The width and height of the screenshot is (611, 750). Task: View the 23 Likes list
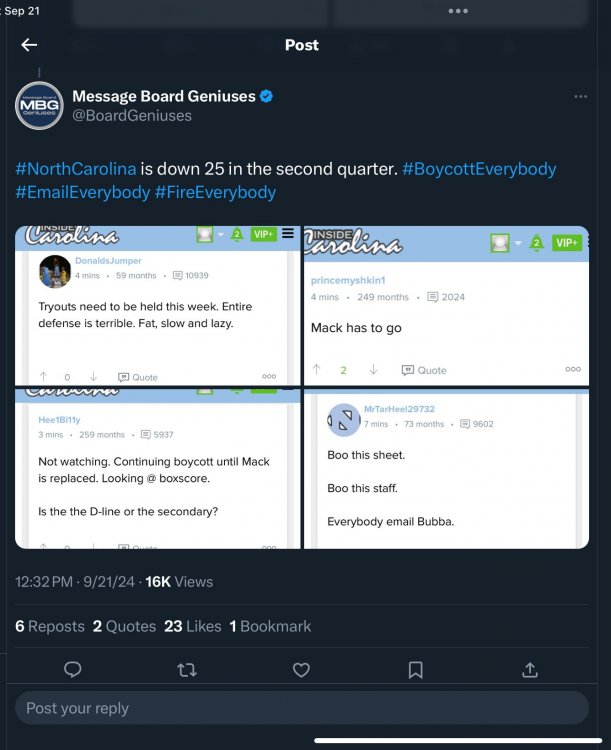pos(192,626)
